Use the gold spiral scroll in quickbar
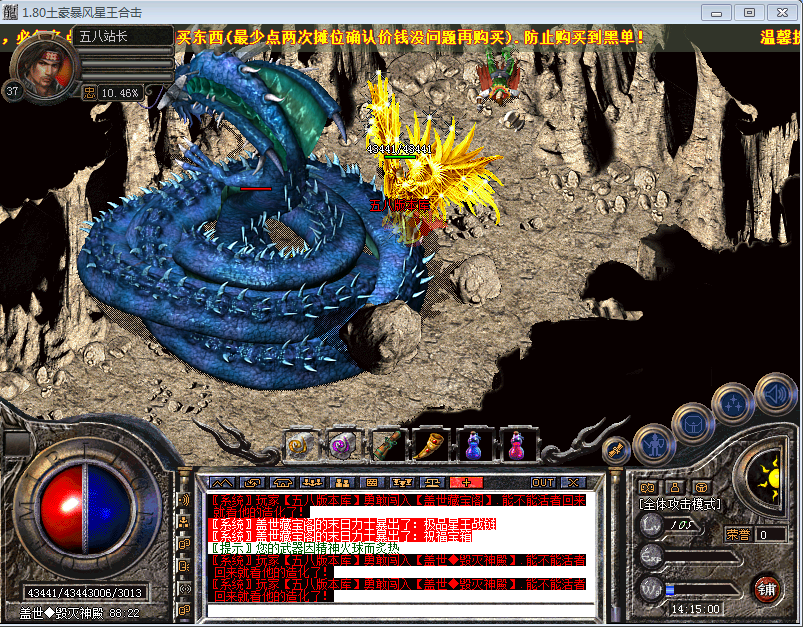The height and width of the screenshot is (627, 803). tap(300, 444)
